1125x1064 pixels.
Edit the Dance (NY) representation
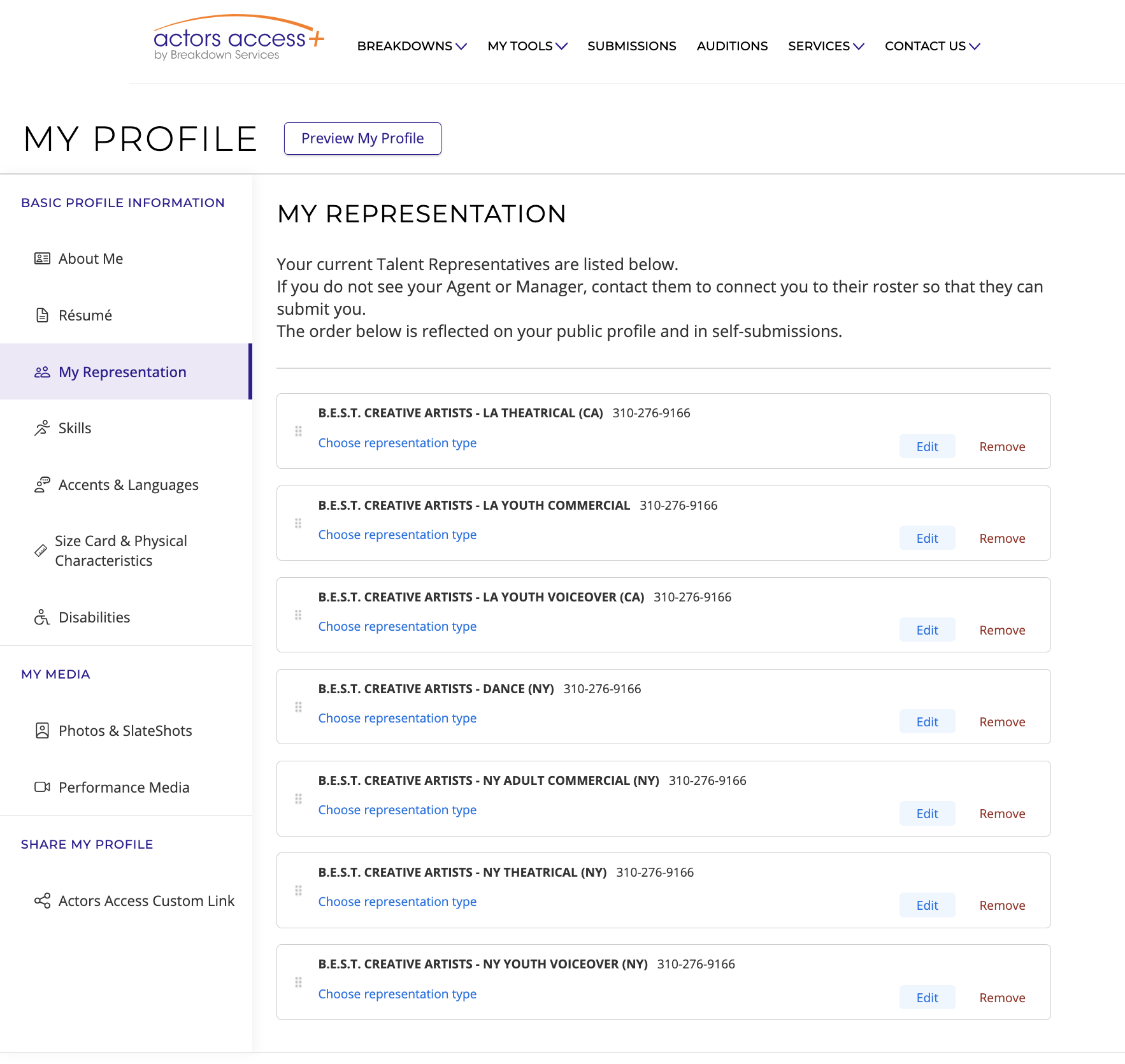click(x=927, y=721)
